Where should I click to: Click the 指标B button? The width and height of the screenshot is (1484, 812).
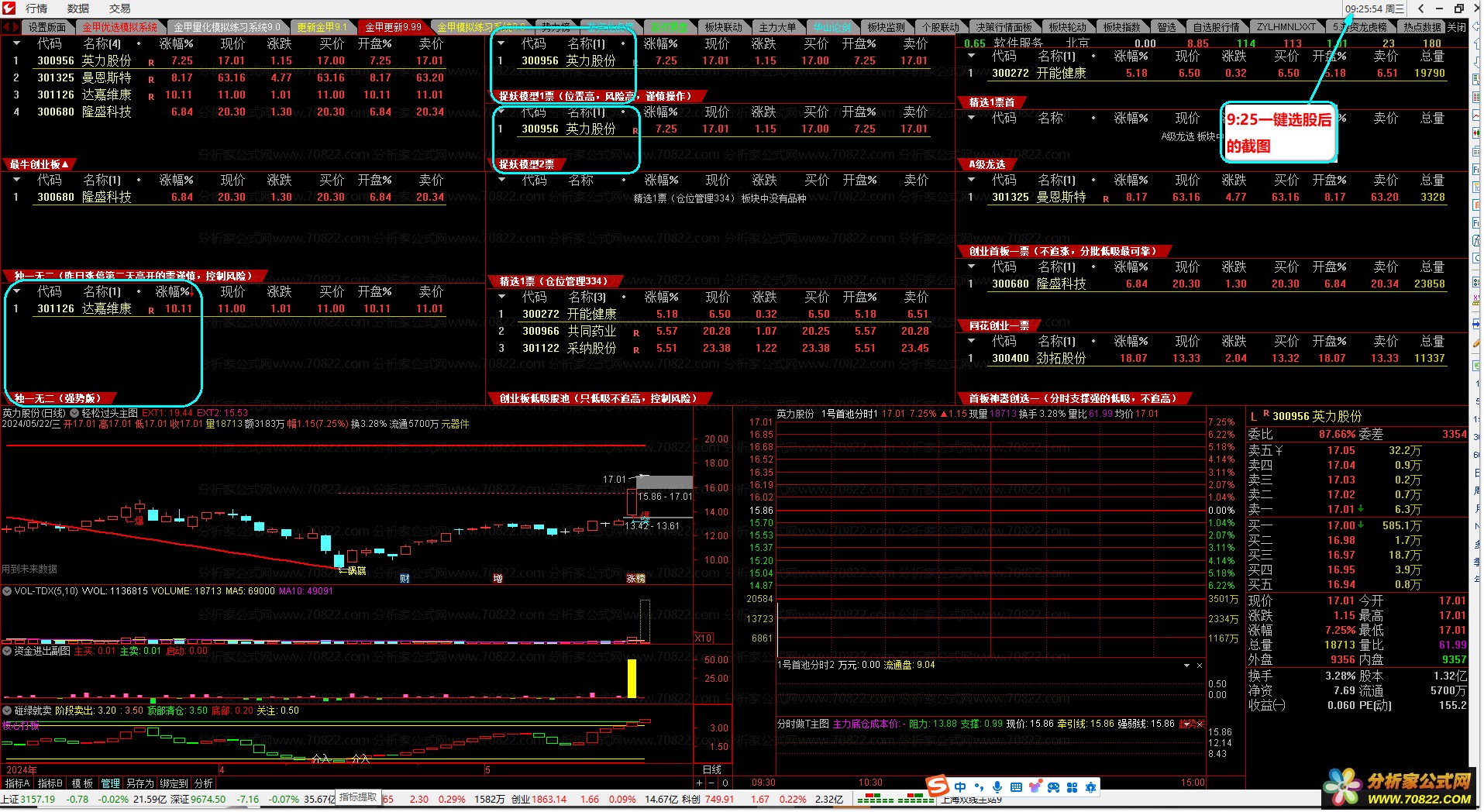pos(50,783)
